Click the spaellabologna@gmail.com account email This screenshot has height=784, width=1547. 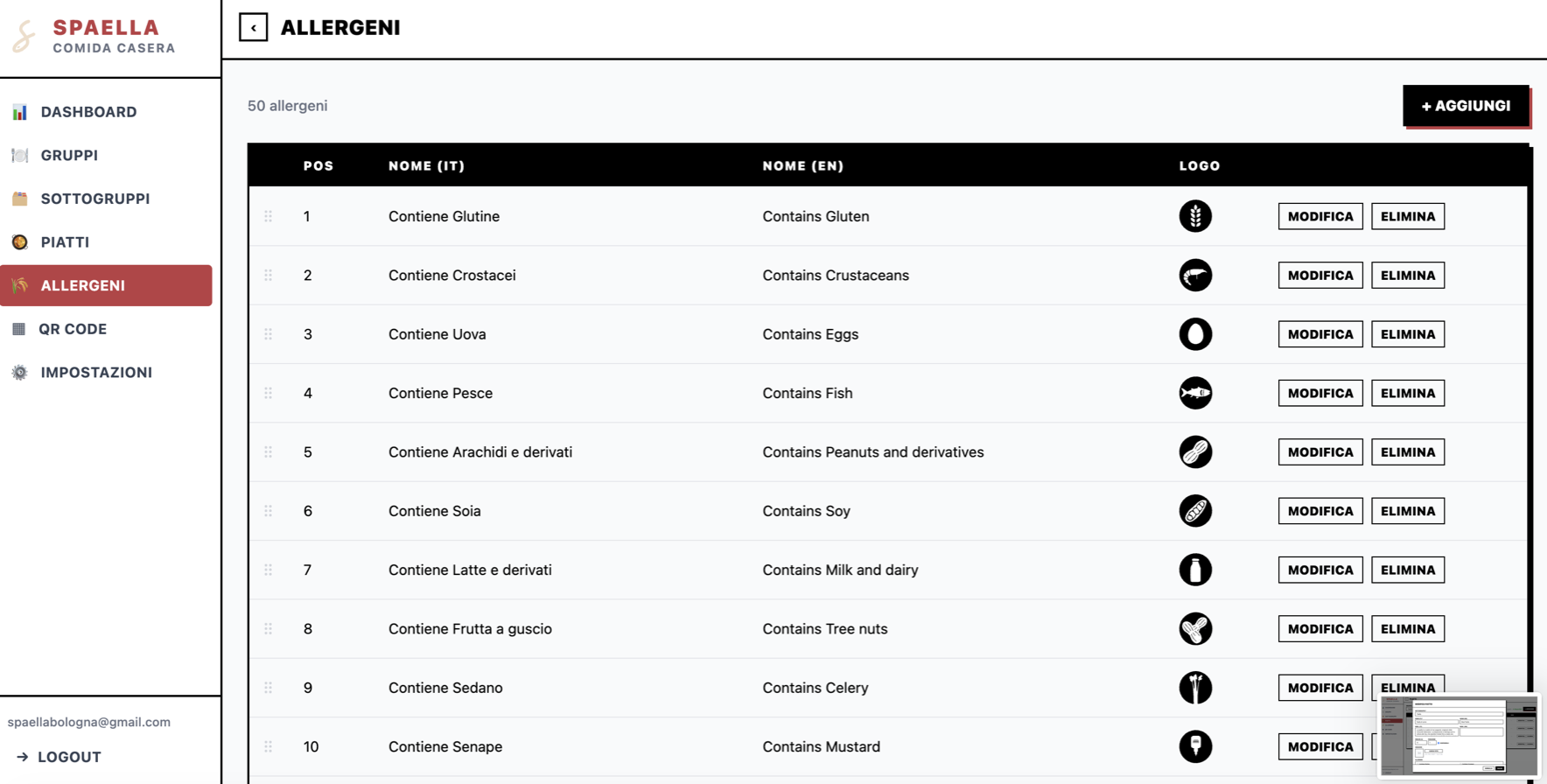89,722
